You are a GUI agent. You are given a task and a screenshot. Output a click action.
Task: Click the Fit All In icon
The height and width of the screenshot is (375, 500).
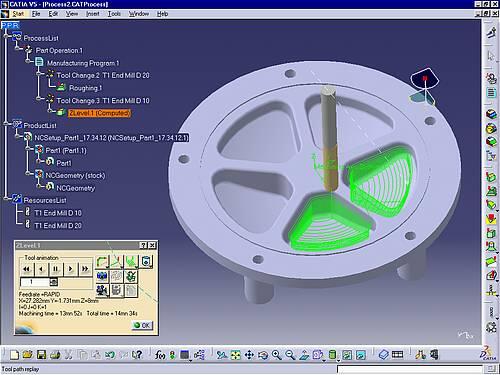coord(235,355)
